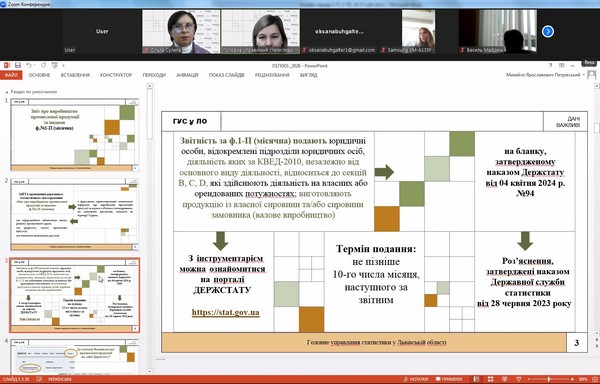600x384 pixels.
Task: Open the ФАЙЛ tab
Action: click(11, 75)
